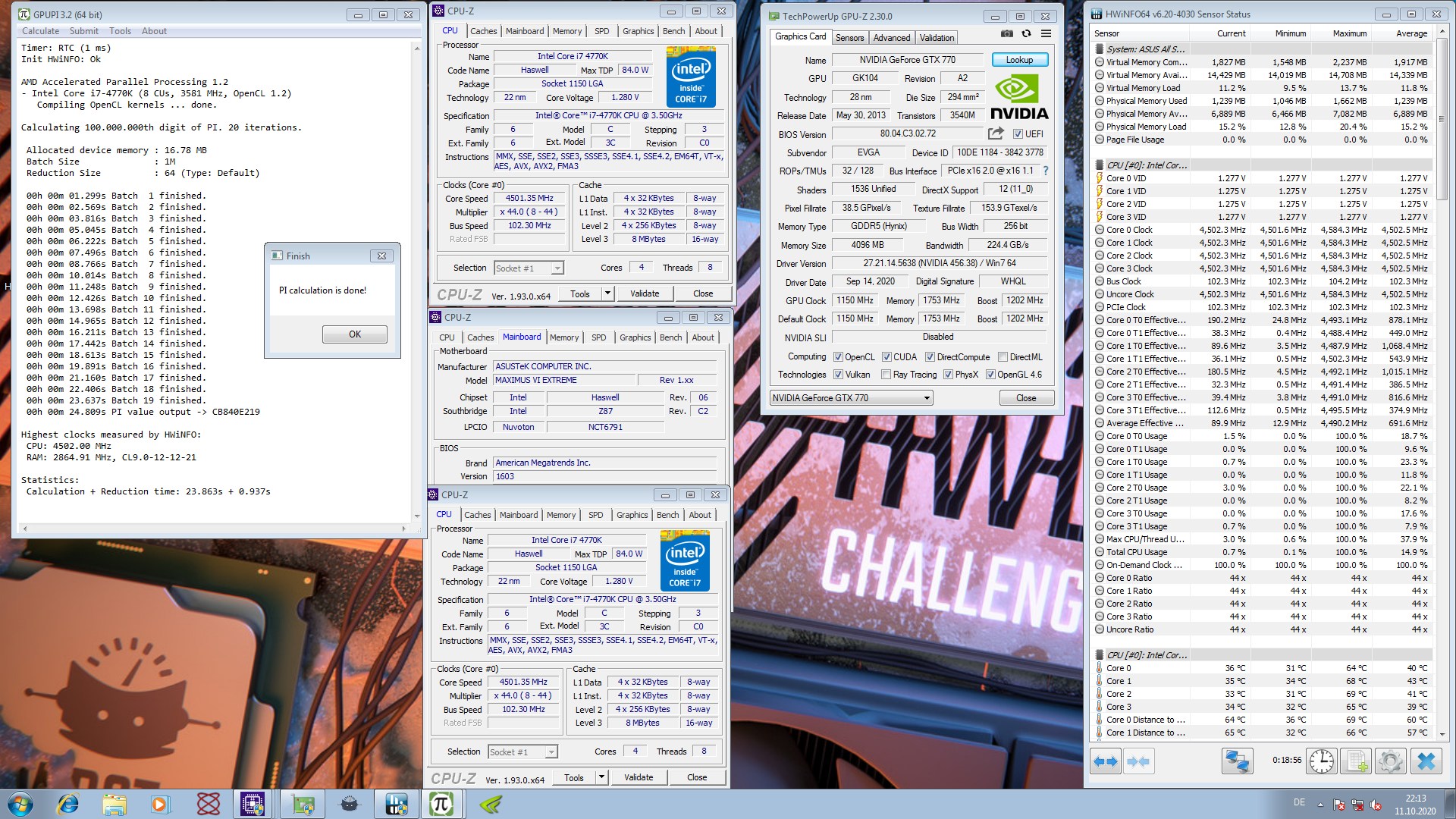The height and width of the screenshot is (819, 1456).
Task: Switch to GPU-Z in the taskbar
Action: pyautogui.click(x=303, y=804)
